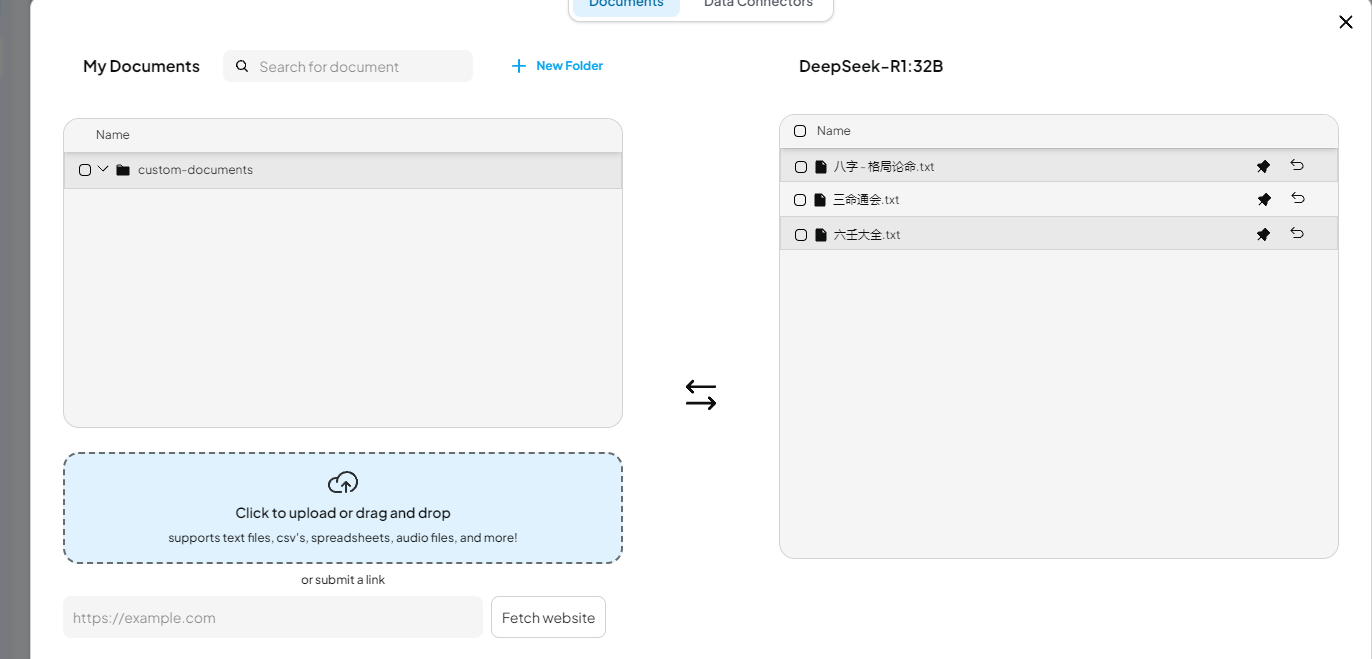Create a New Folder
1372x659 pixels.
[x=557, y=66]
